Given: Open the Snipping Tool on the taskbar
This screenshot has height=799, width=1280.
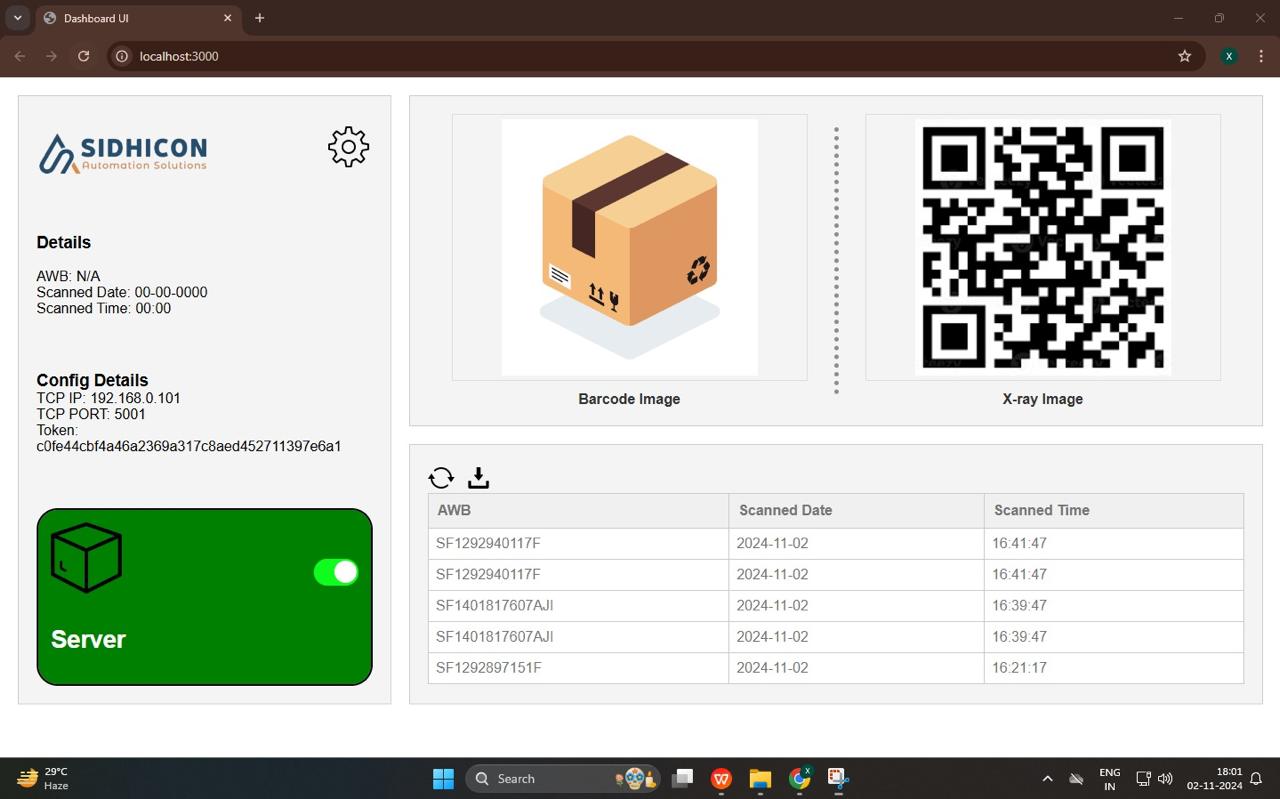Looking at the screenshot, I should pyautogui.click(x=838, y=778).
